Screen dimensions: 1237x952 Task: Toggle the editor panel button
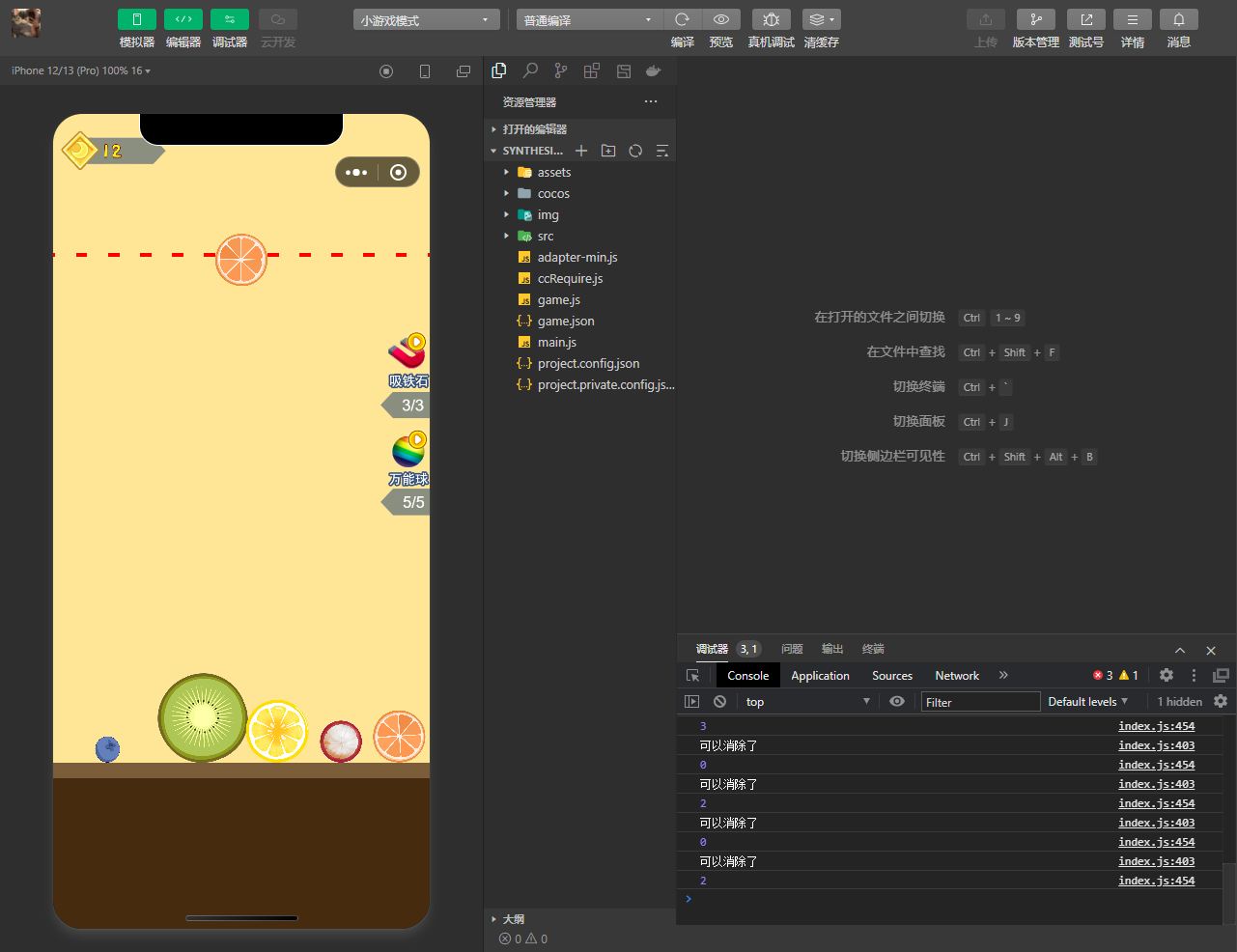pos(183,19)
